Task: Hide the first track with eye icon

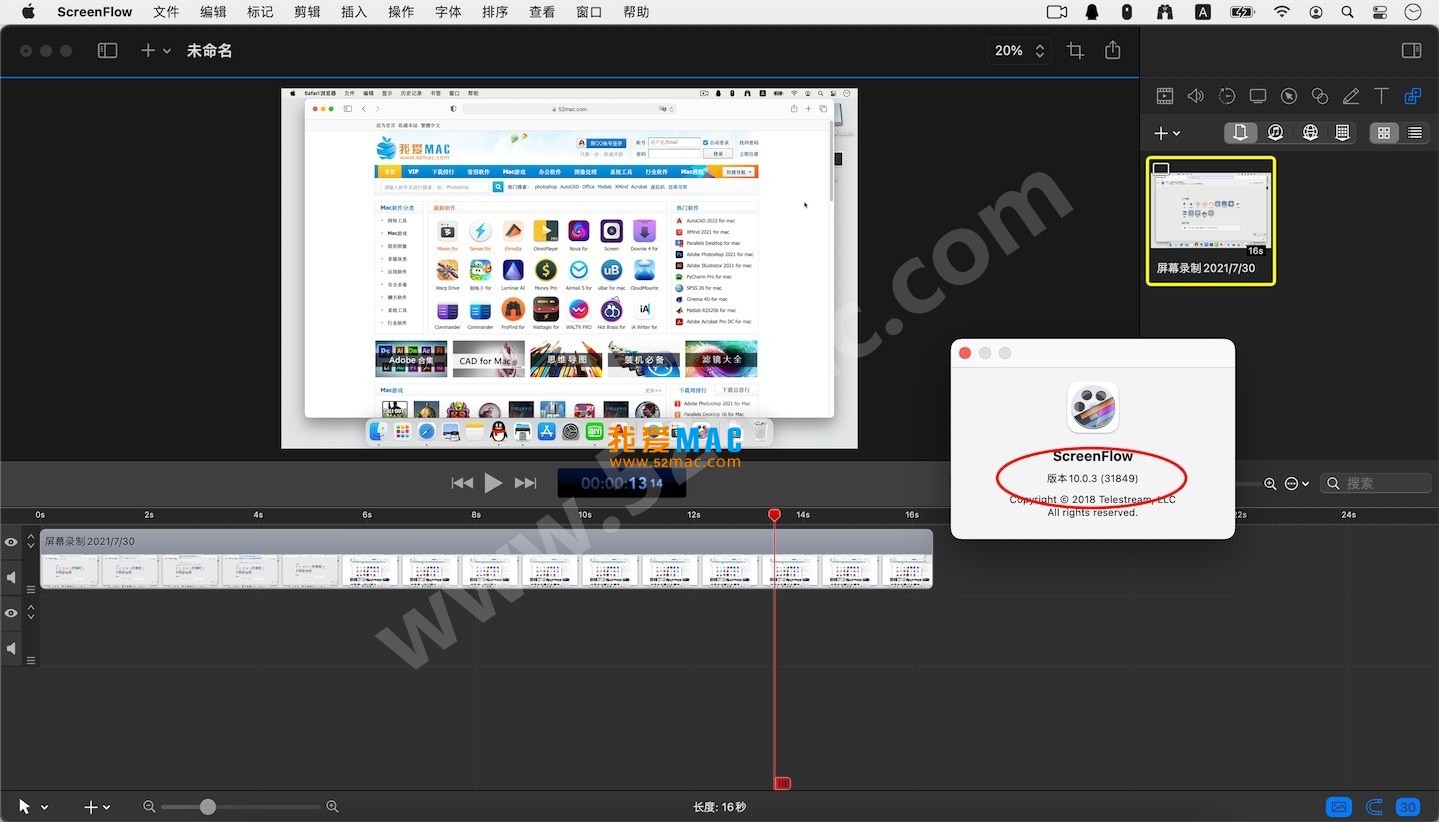Action: click(11, 542)
